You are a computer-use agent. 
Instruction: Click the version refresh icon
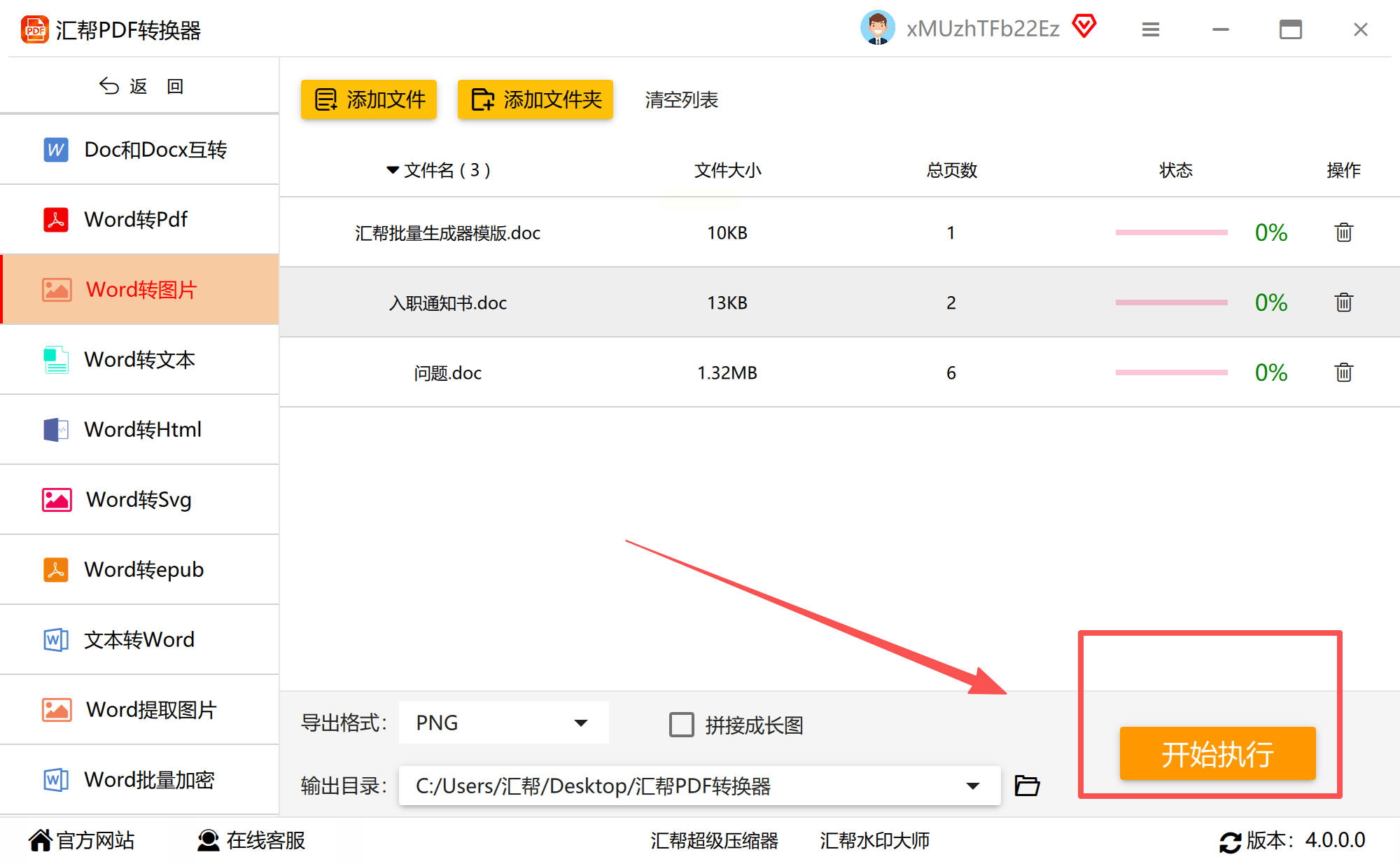click(x=1230, y=841)
